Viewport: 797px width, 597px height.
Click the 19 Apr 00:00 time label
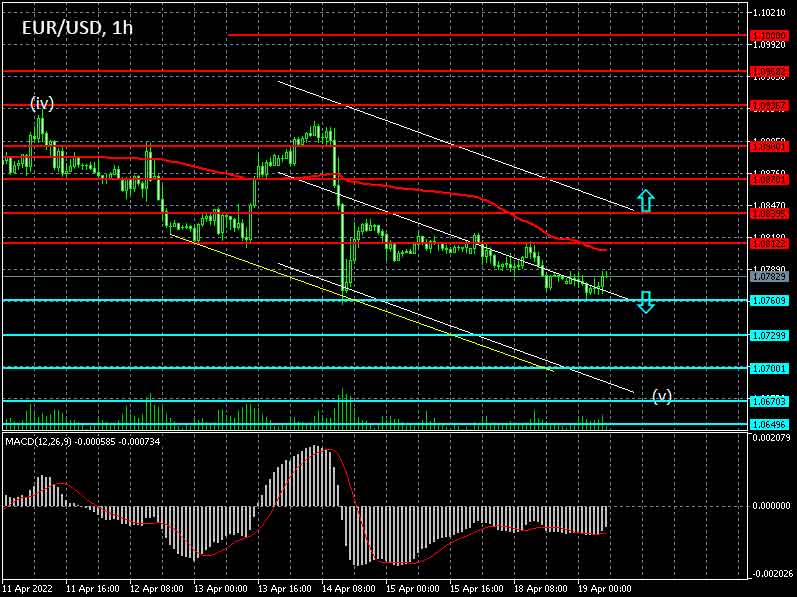click(x=603, y=589)
